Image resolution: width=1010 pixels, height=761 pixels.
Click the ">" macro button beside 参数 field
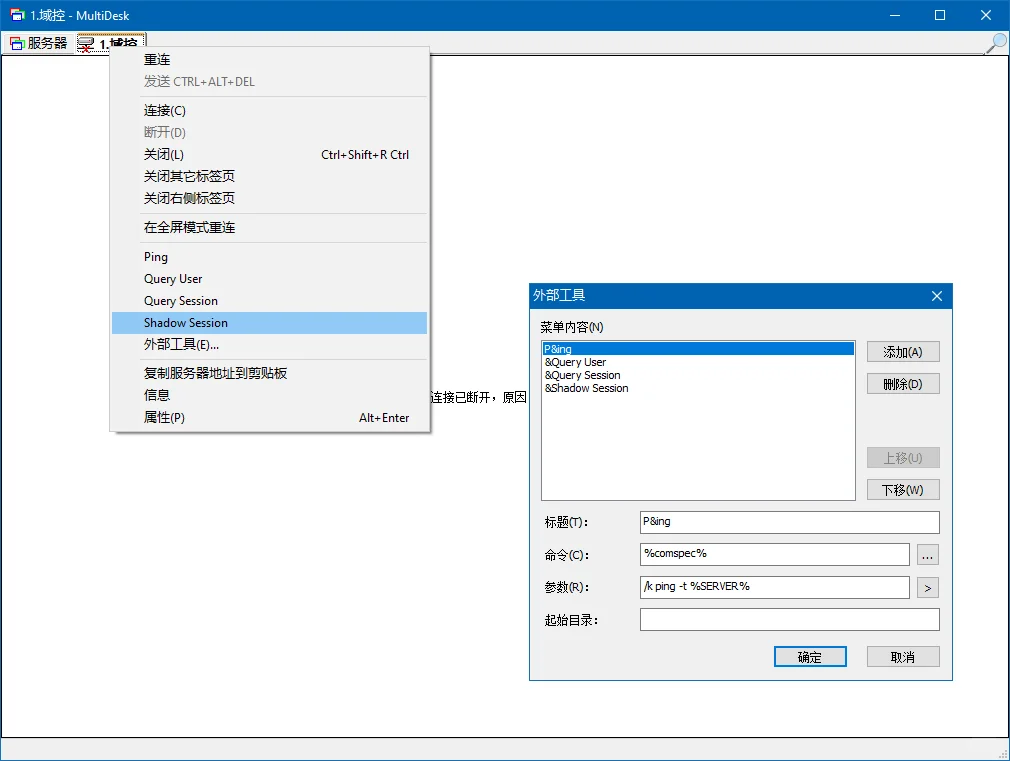coord(927,587)
